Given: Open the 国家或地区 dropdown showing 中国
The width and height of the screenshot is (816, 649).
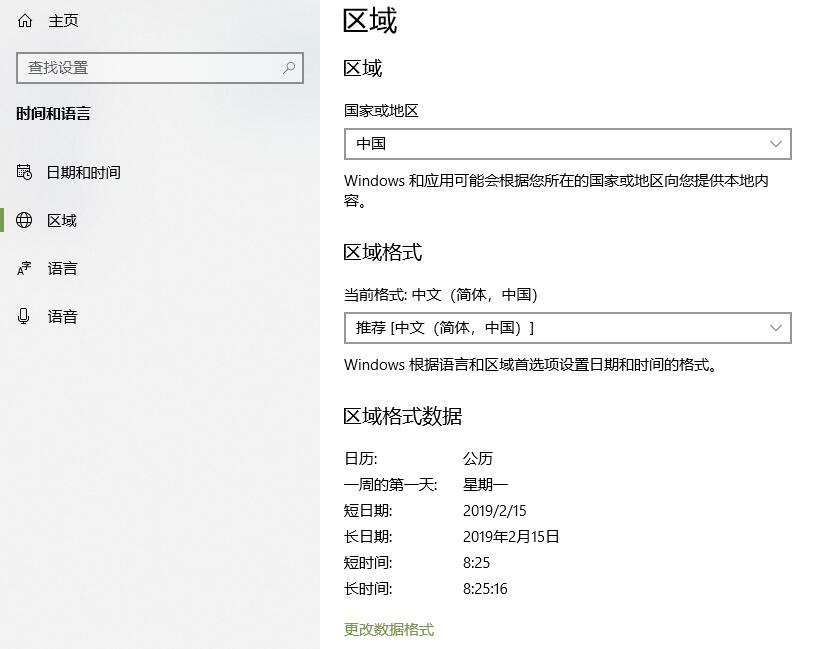Looking at the screenshot, I should coord(568,144).
